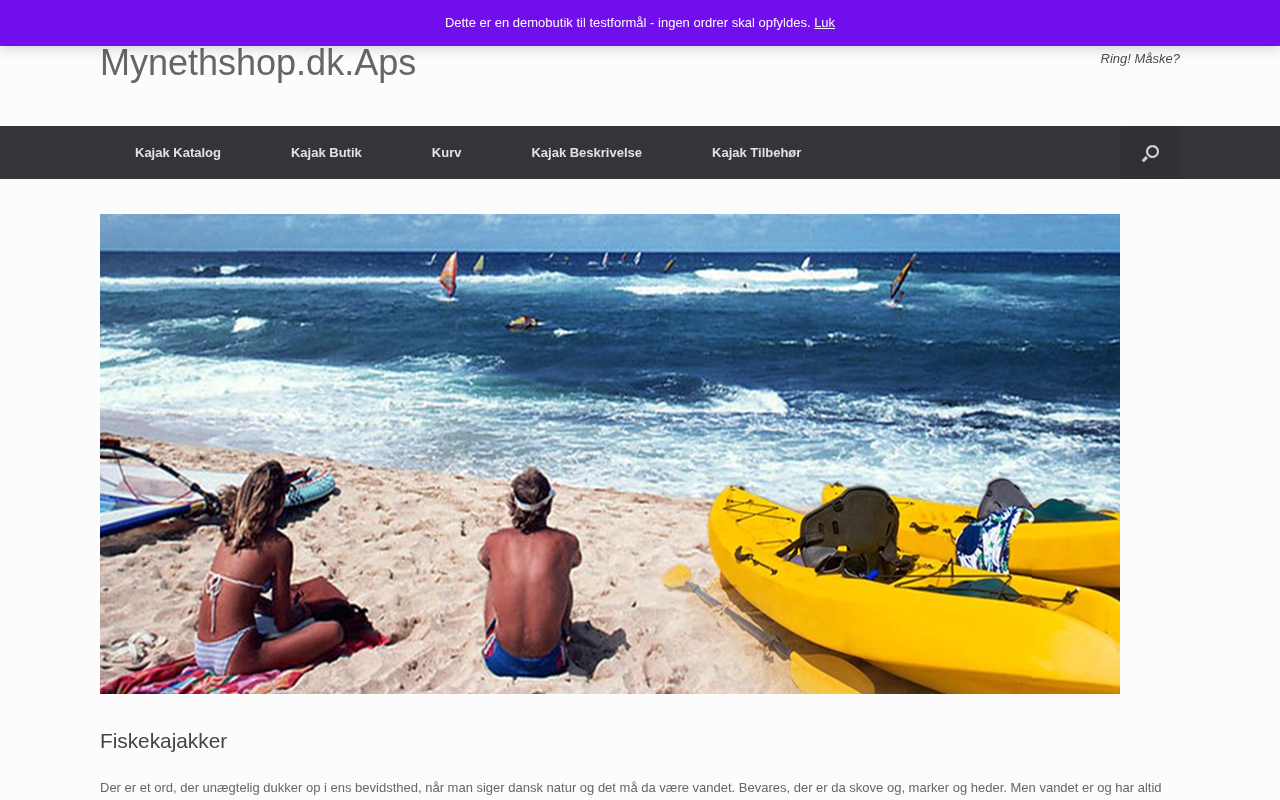Click the Mynethshop.dk.Aps site title
1280x800 pixels.
click(x=258, y=63)
